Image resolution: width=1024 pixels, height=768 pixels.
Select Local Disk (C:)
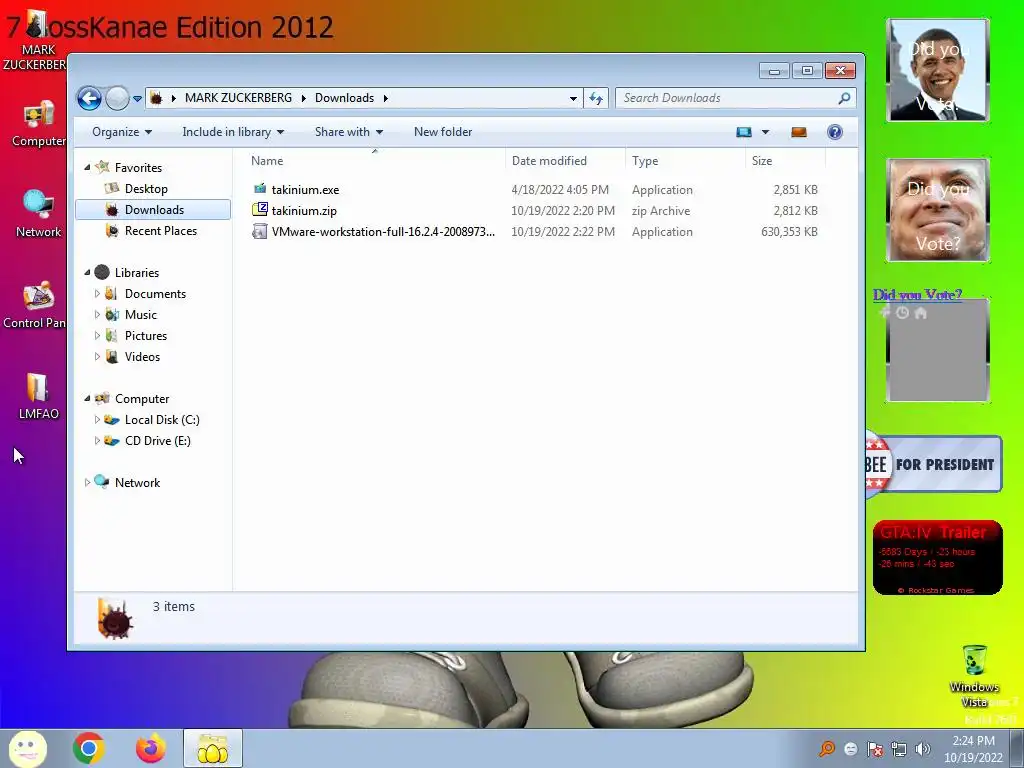(162, 420)
